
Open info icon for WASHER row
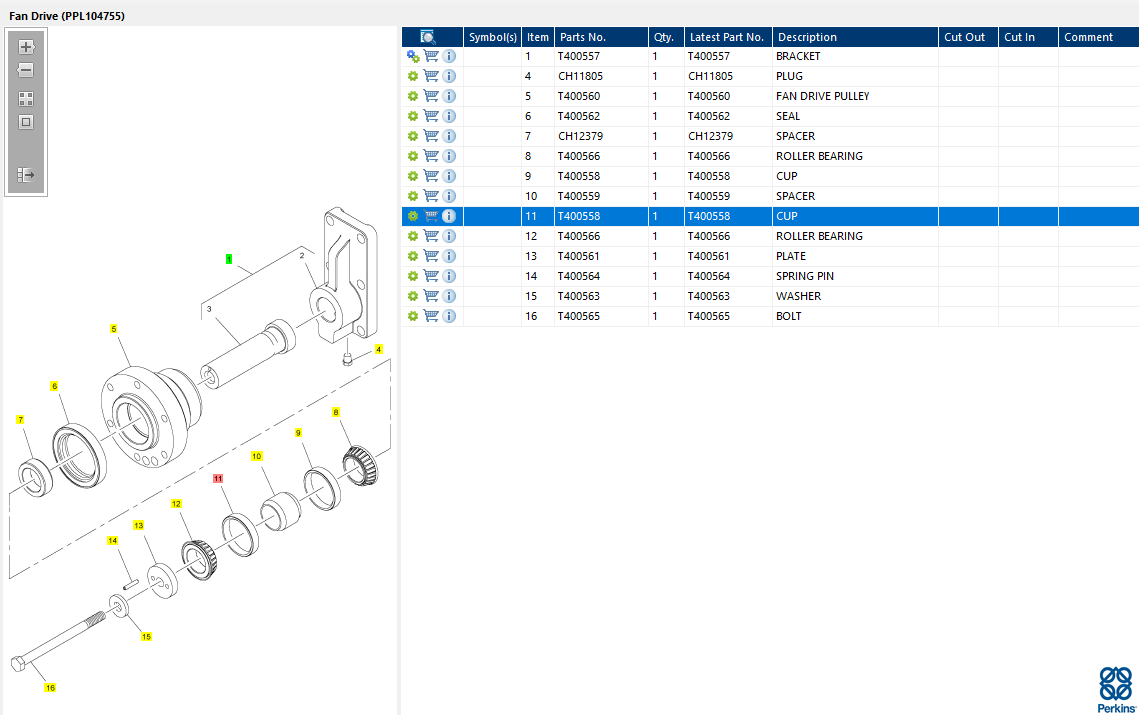click(x=449, y=296)
